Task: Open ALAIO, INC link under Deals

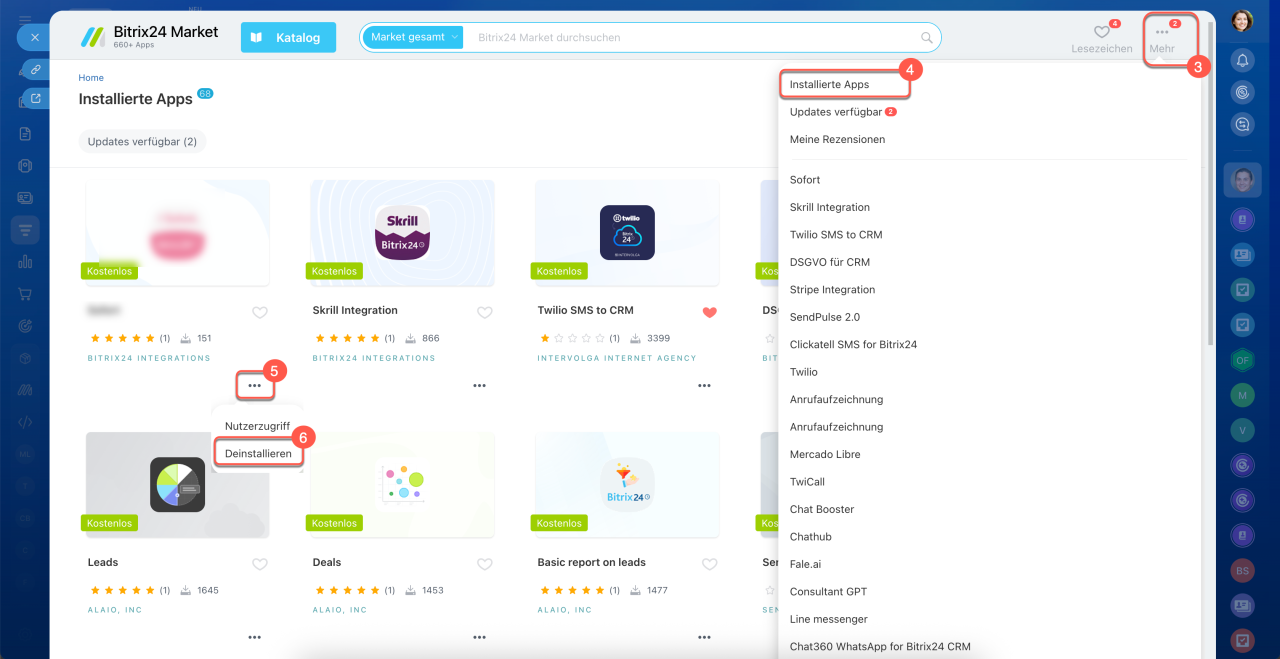Action: (x=340, y=610)
